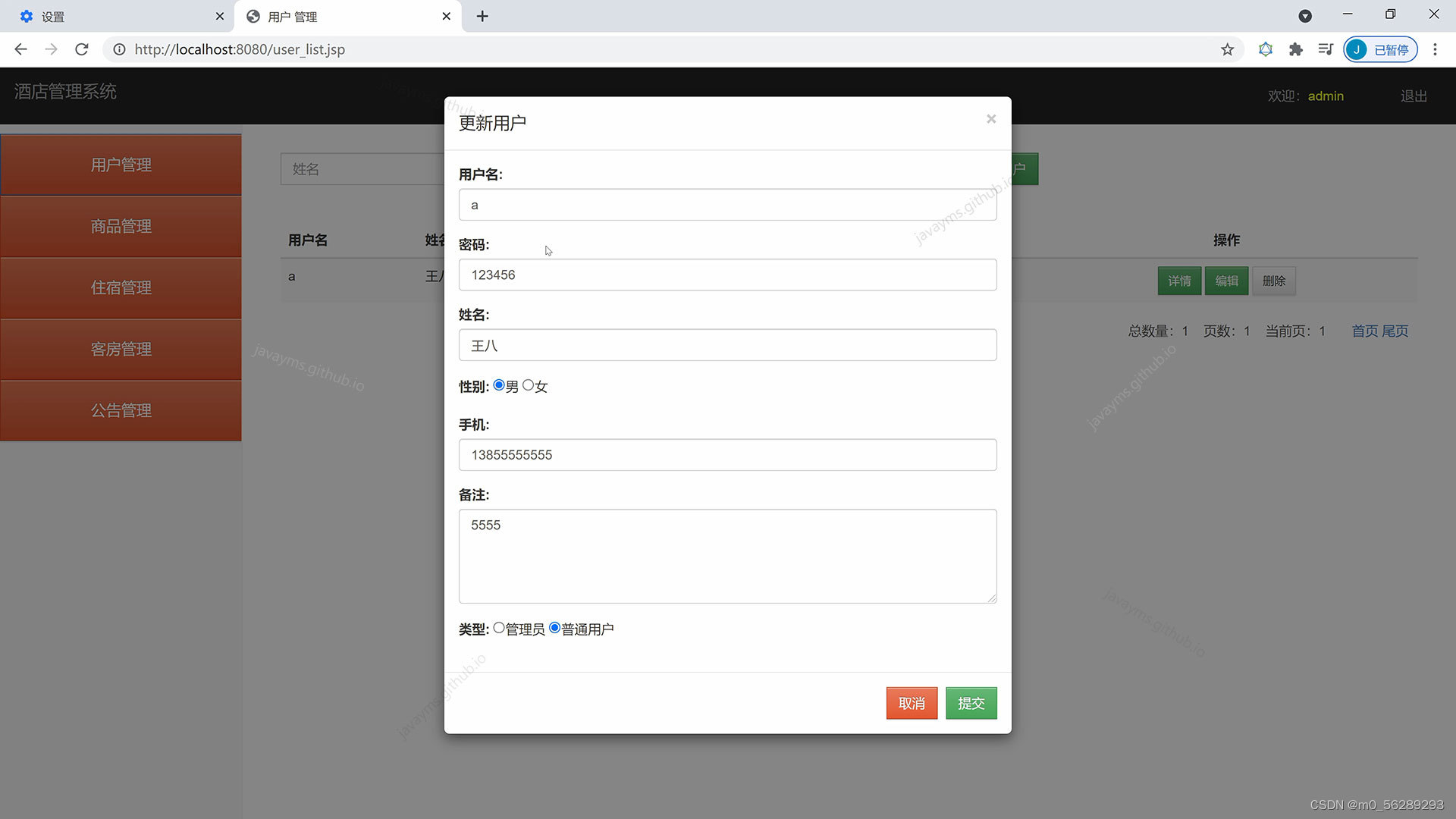Open the profile 已暂停 button

(x=1380, y=49)
